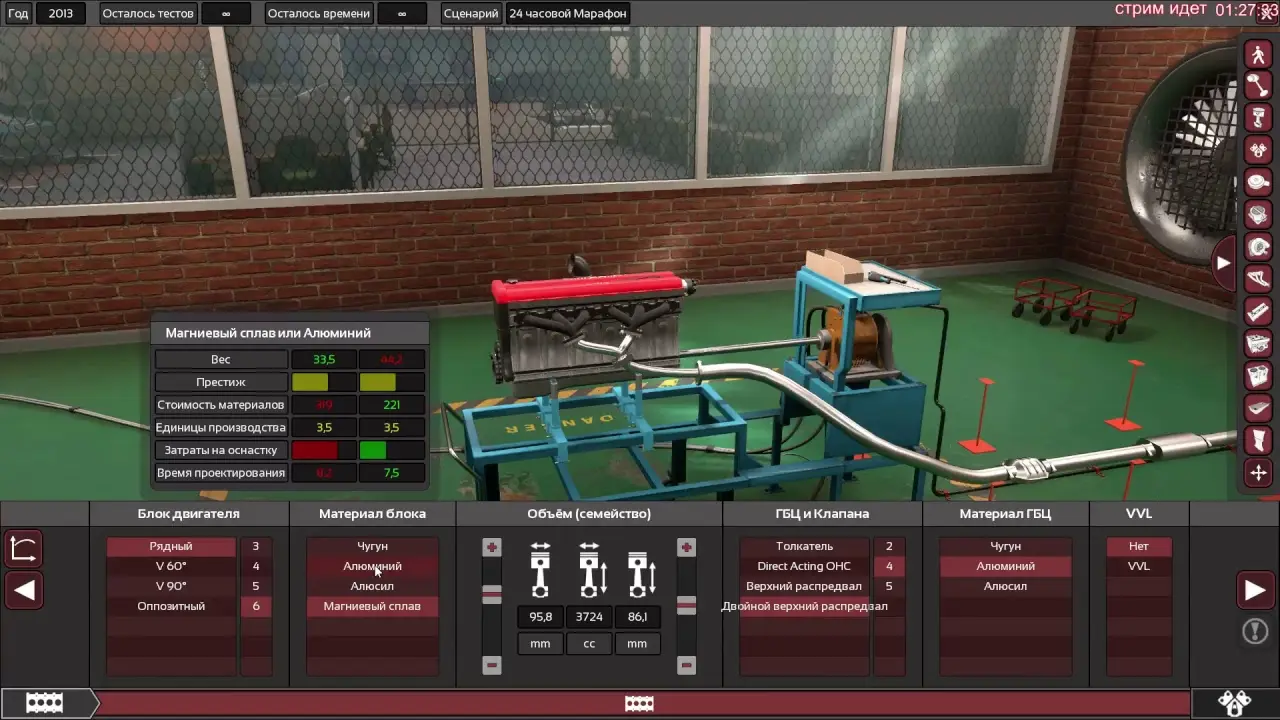Image resolution: width=1280 pixels, height=720 pixels.
Task: Click the stroke slider handle
Action: pyautogui.click(x=686, y=605)
